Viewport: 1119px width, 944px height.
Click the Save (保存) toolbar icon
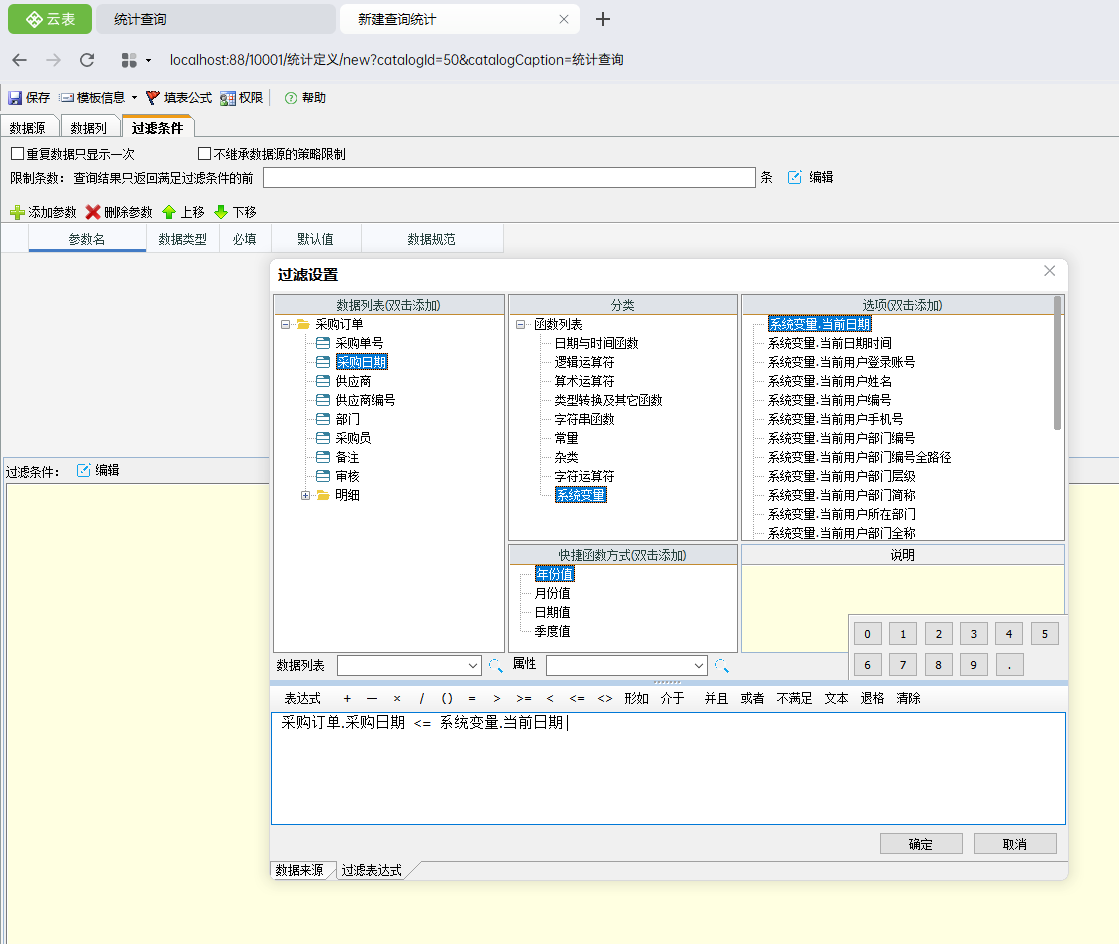click(x=15, y=98)
